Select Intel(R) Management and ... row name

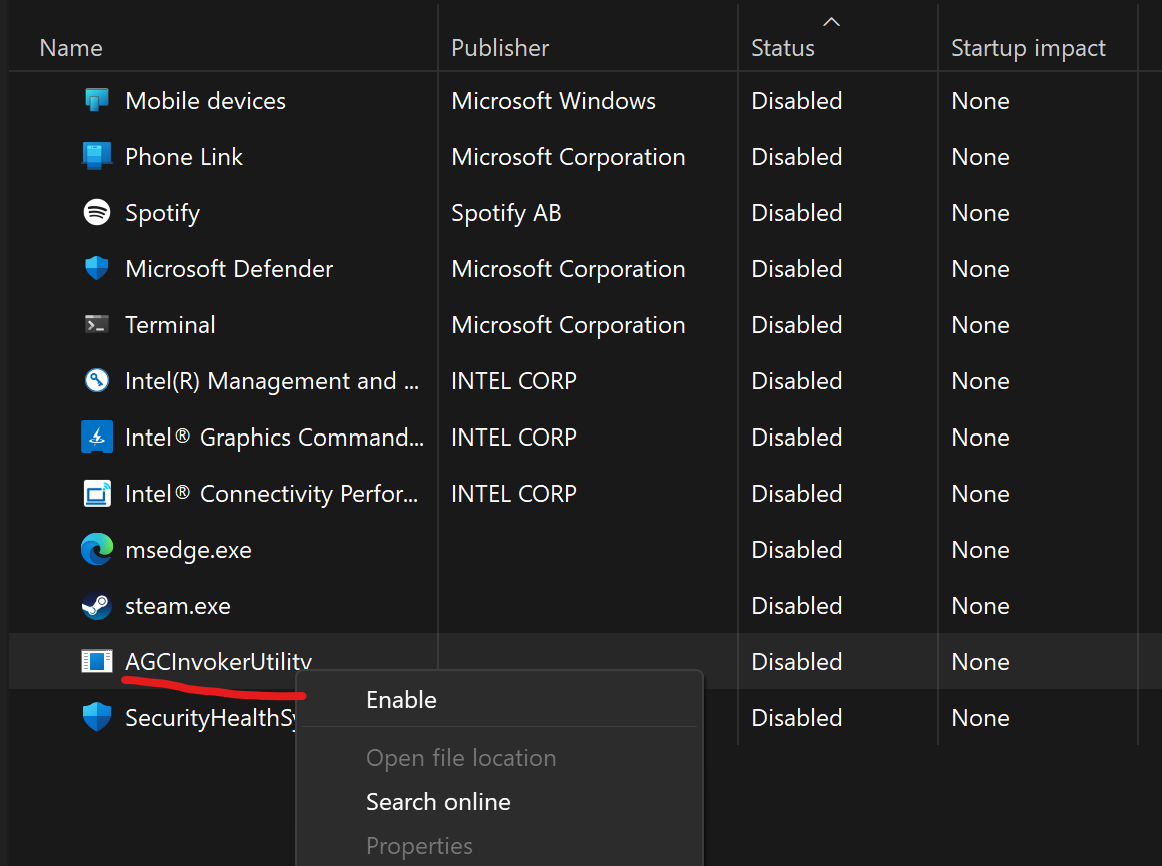coord(272,382)
